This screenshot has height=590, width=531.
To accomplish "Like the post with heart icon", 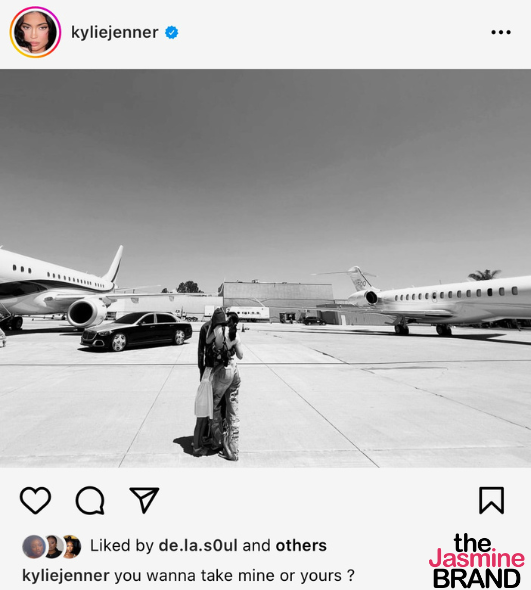I will [x=35, y=500].
